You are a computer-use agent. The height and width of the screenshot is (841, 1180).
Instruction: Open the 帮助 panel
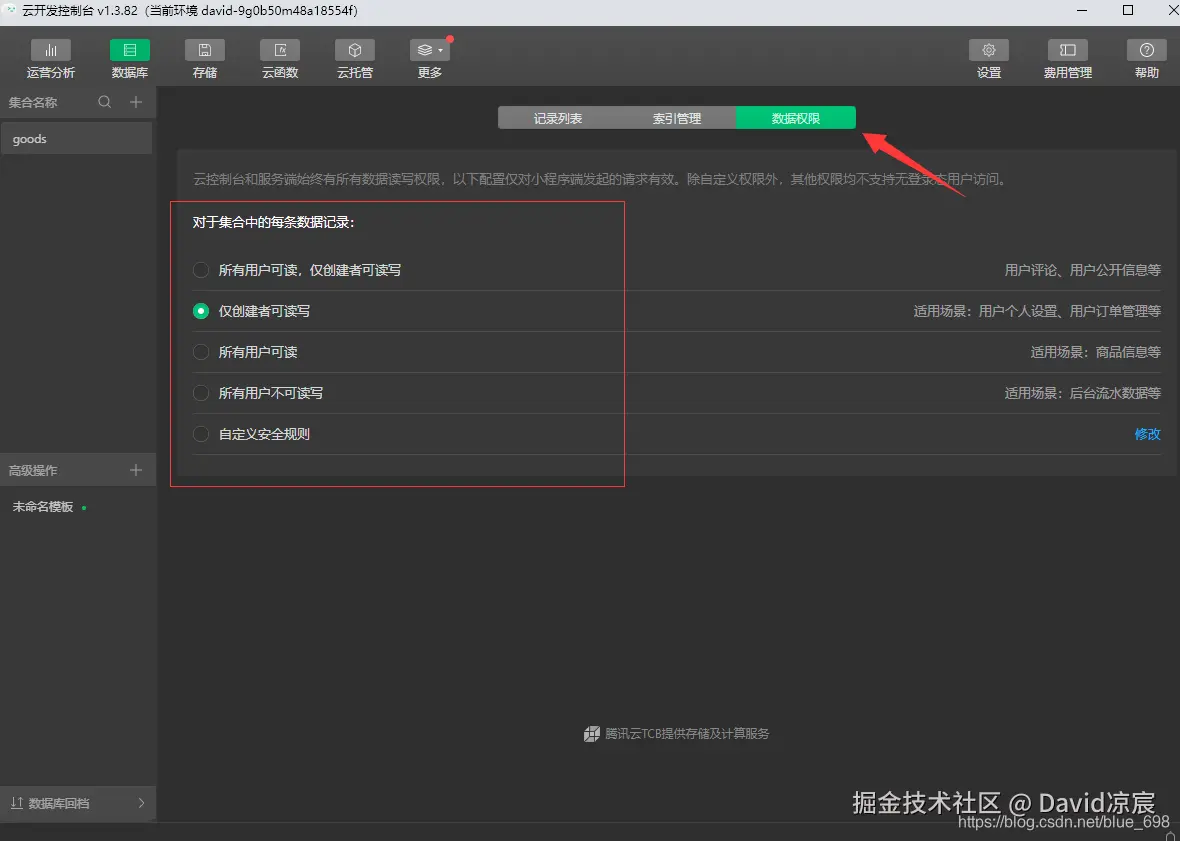pyautogui.click(x=1146, y=58)
